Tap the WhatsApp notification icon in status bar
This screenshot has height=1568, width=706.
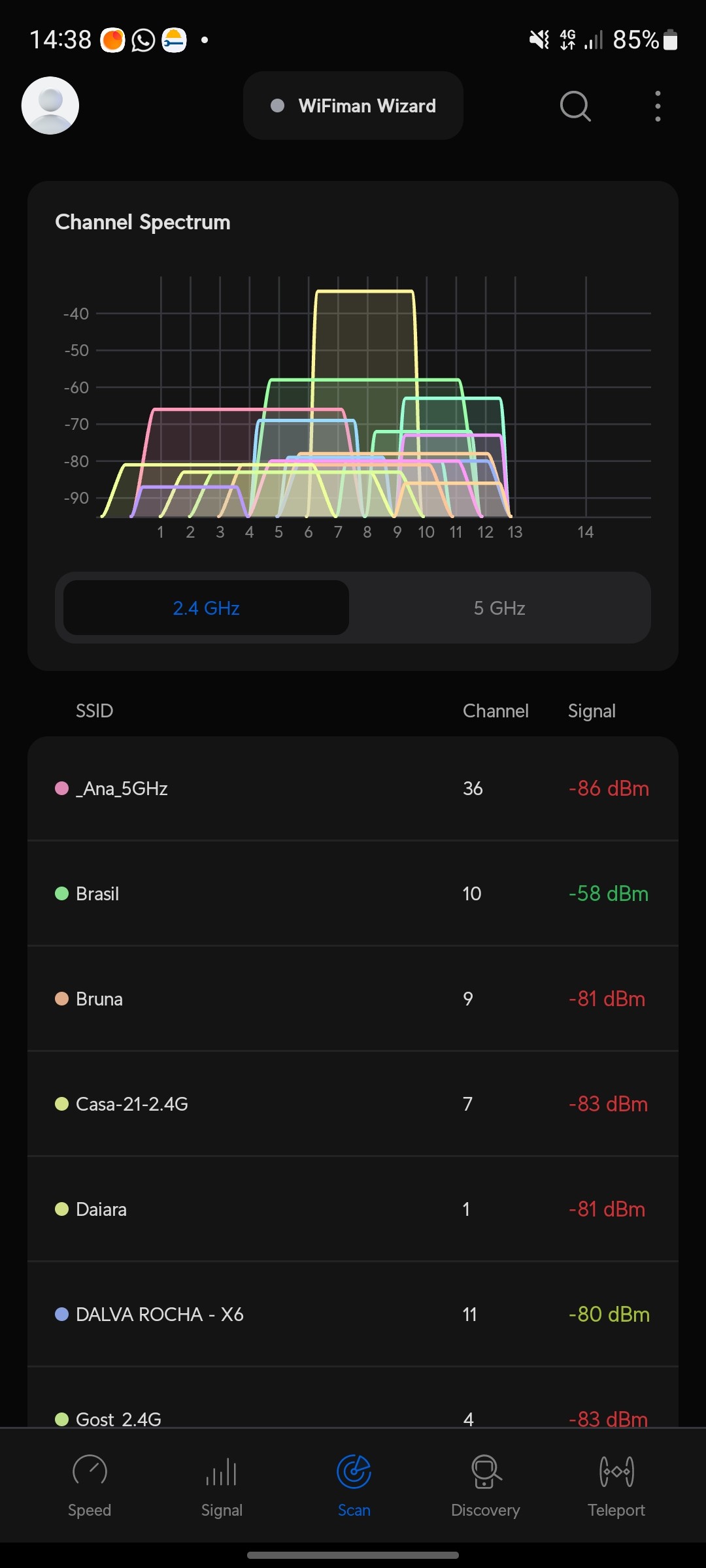coord(143,41)
